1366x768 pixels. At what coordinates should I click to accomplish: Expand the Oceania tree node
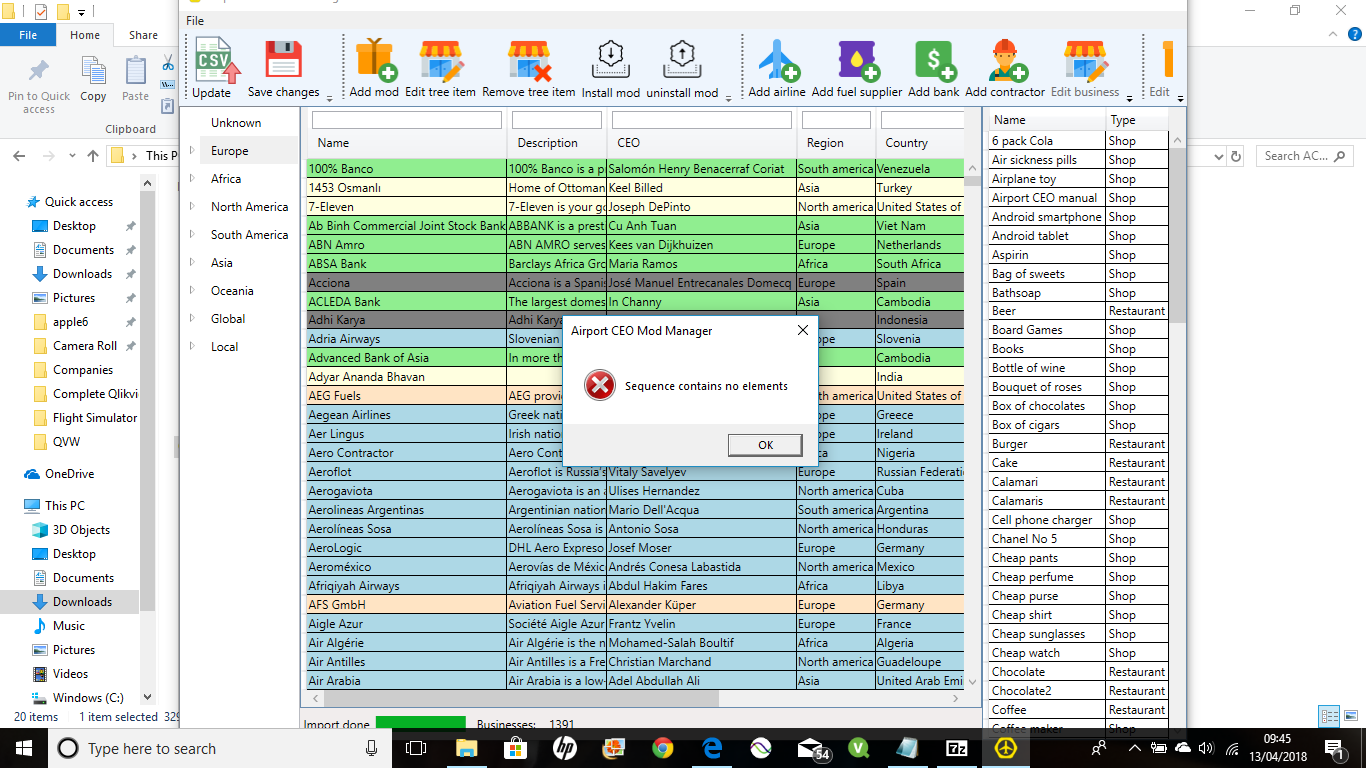pyautogui.click(x=192, y=291)
